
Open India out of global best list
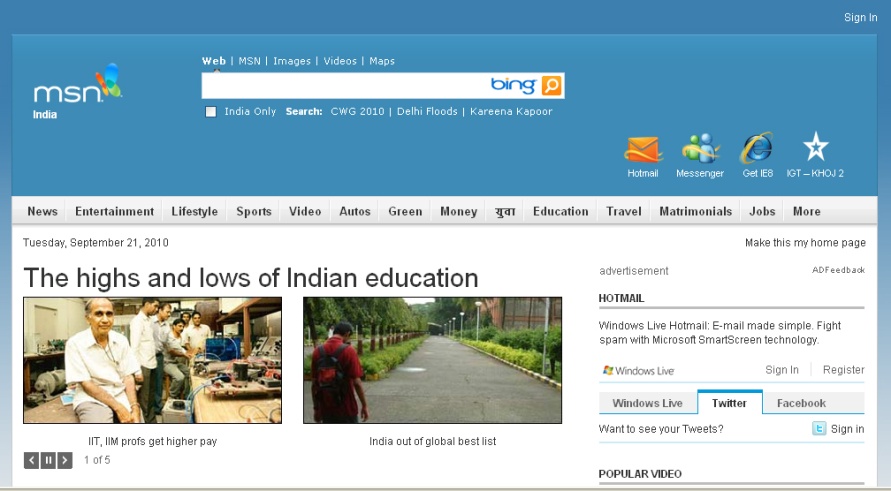432,441
